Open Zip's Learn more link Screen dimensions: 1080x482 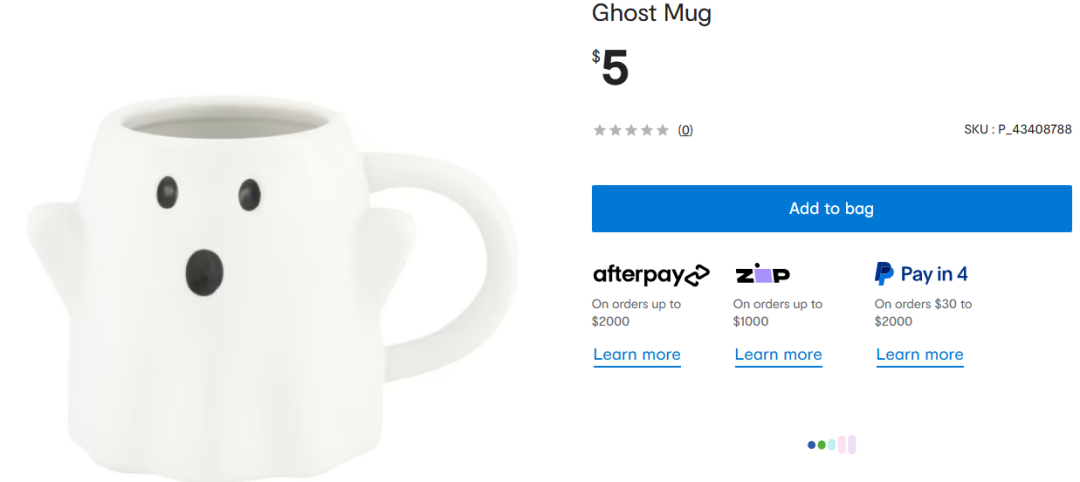[778, 355]
